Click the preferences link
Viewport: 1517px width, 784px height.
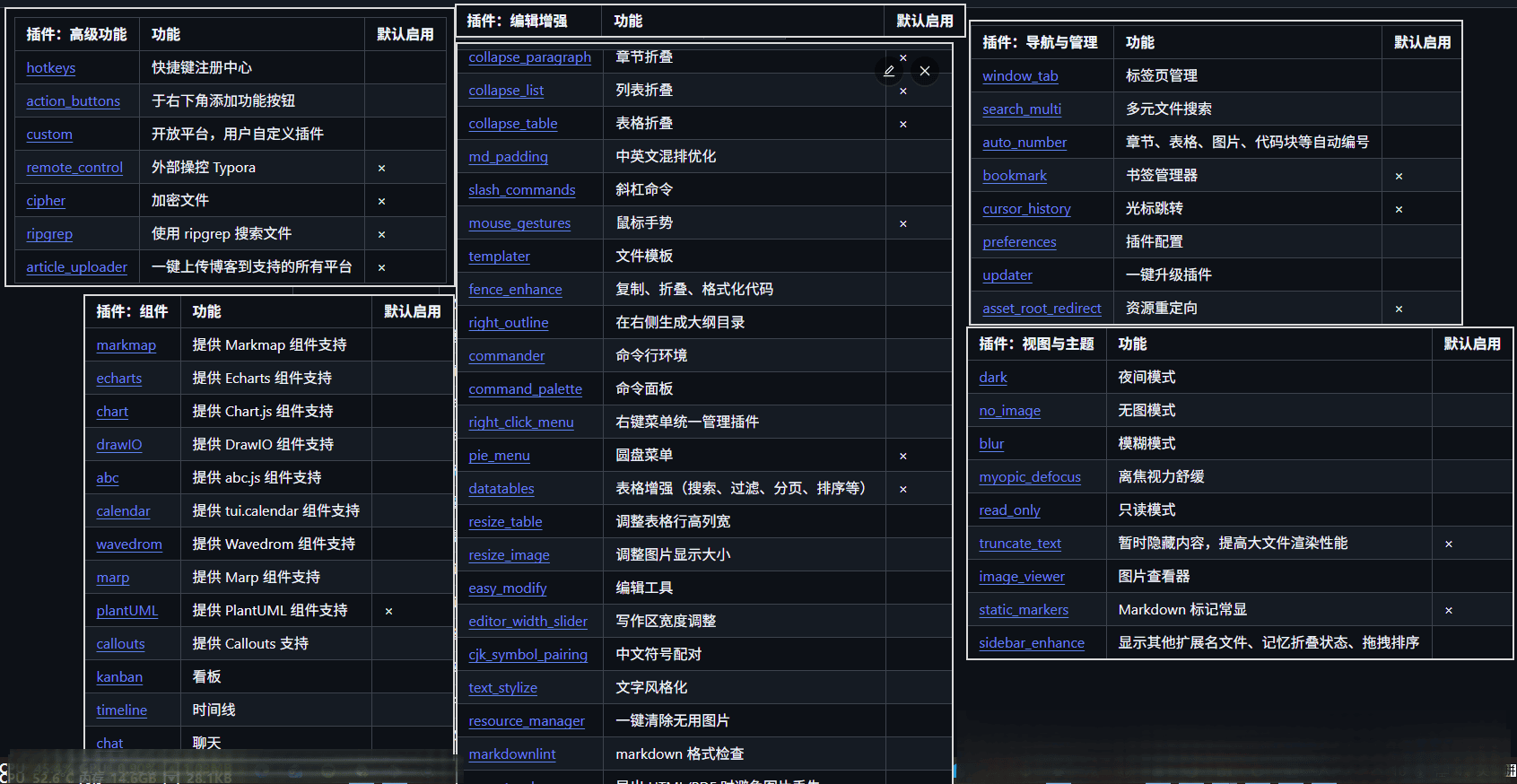point(1020,242)
